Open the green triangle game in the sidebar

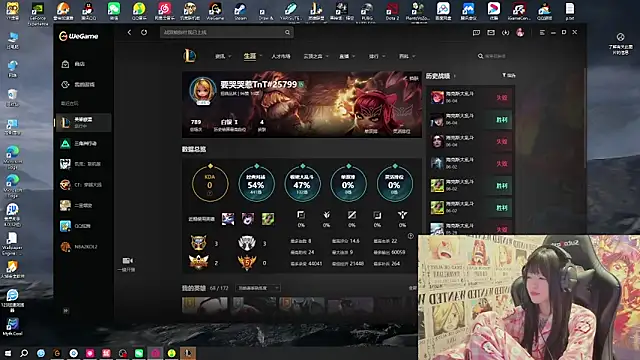tap(83, 144)
